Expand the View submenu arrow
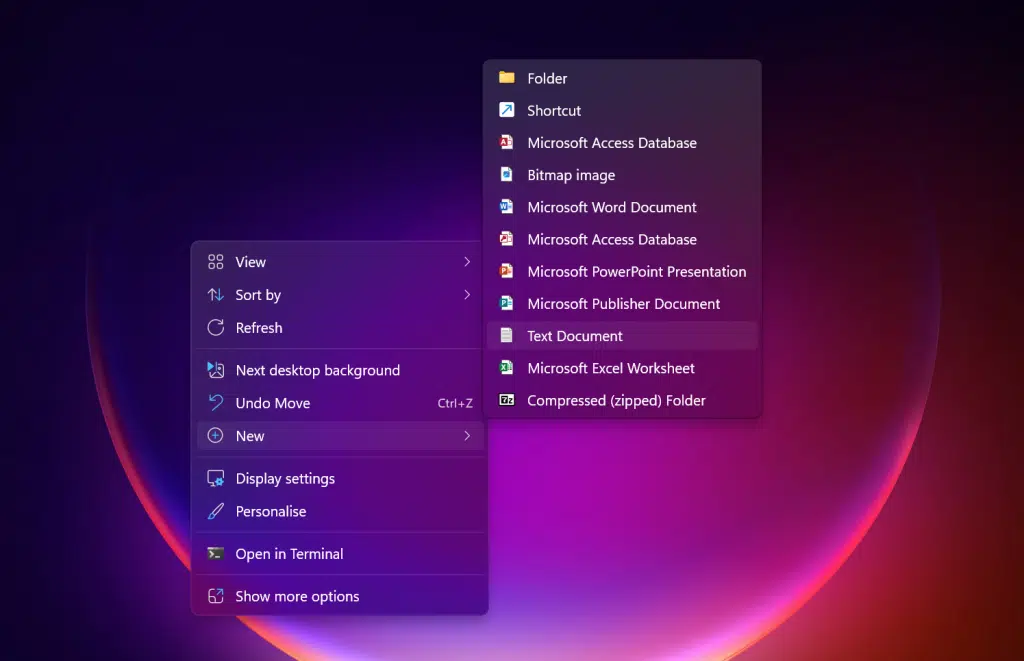The width and height of the screenshot is (1024, 661). click(x=467, y=262)
